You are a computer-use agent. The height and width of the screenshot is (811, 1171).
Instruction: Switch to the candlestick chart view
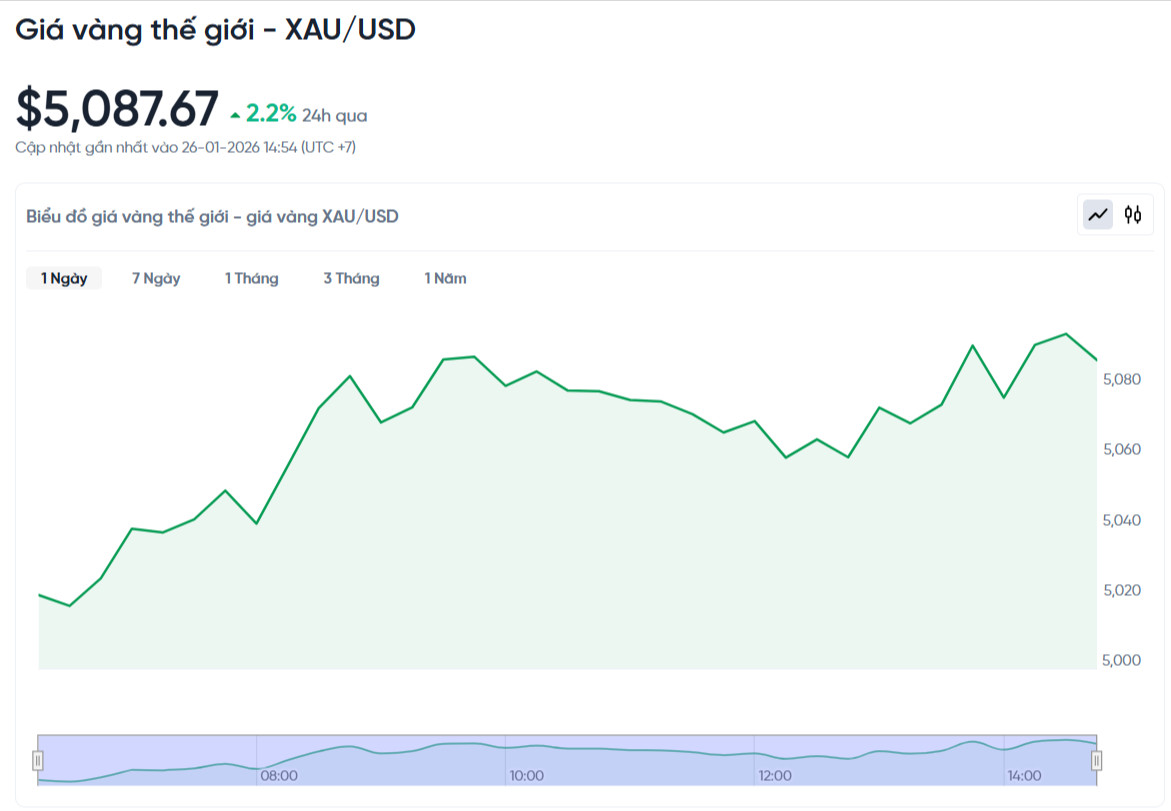(x=1132, y=214)
